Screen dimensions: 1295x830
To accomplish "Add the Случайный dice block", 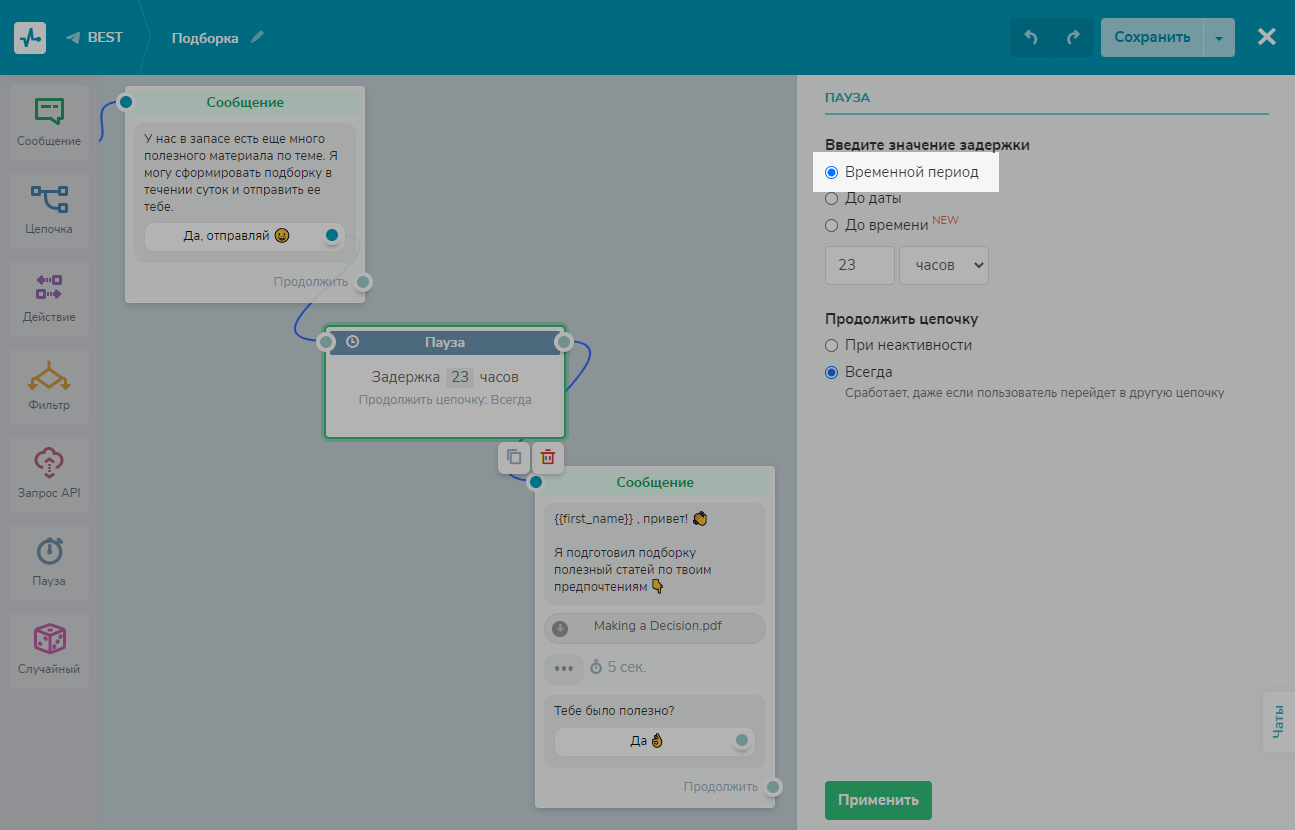I will [x=49, y=640].
